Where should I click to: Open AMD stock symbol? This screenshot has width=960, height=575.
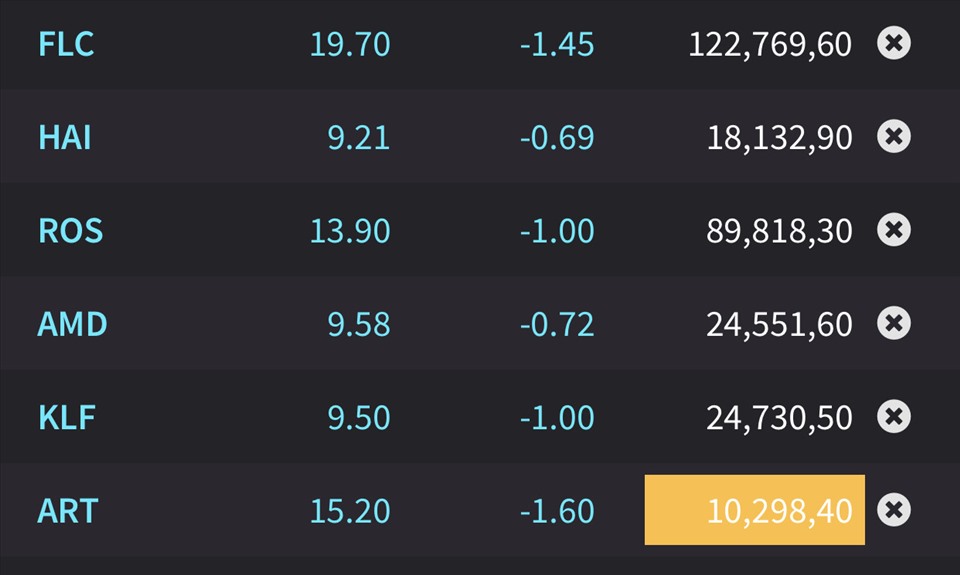click(72, 324)
